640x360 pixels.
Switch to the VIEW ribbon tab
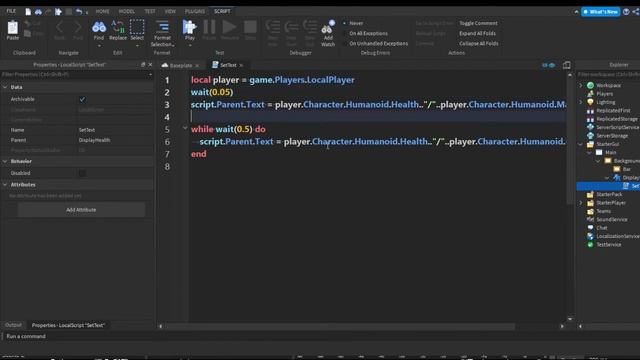pyautogui.click(x=170, y=11)
